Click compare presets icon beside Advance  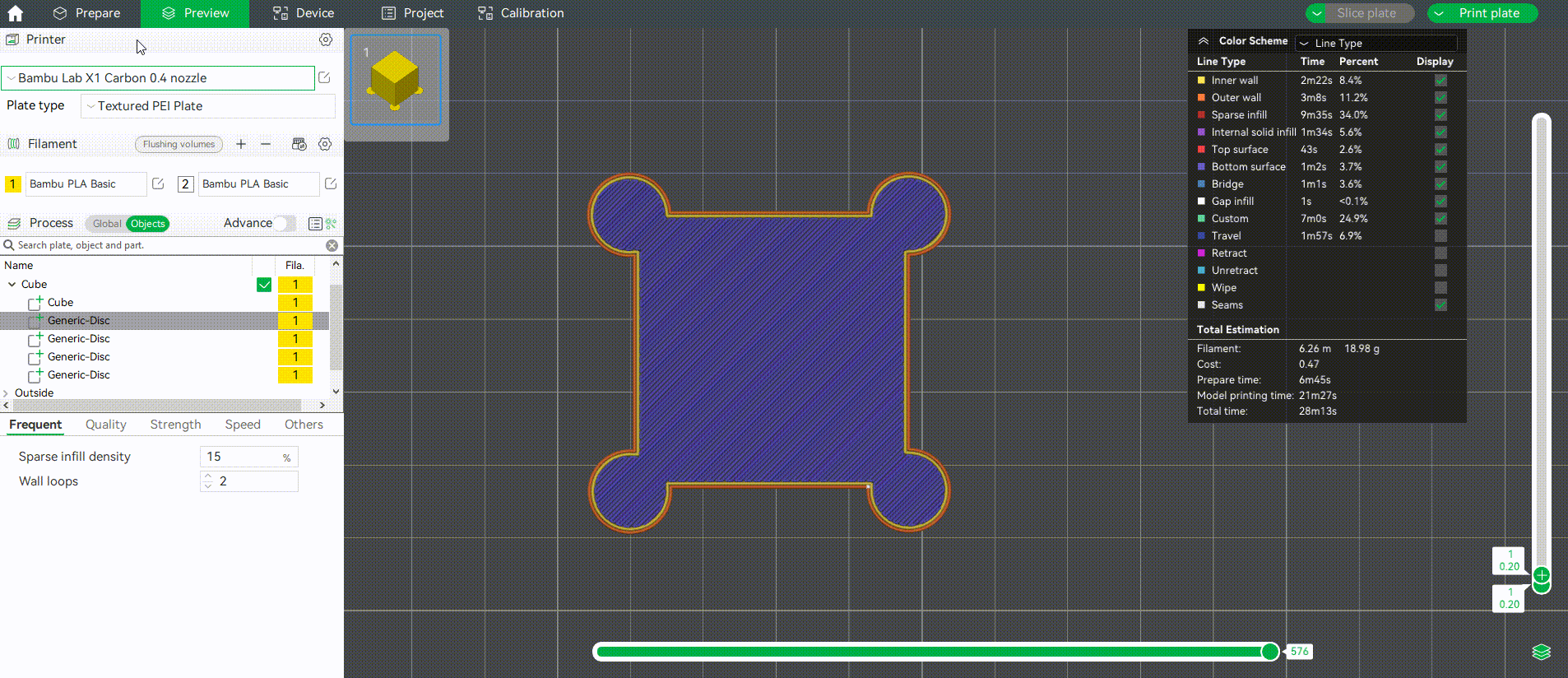(x=331, y=224)
